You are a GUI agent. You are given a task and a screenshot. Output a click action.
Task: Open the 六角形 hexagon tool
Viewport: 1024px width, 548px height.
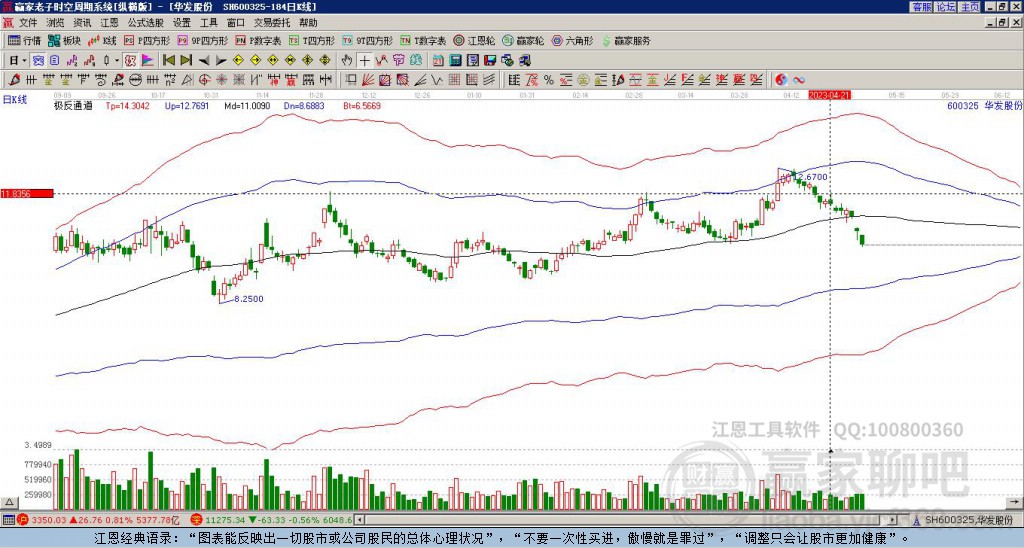pos(573,41)
